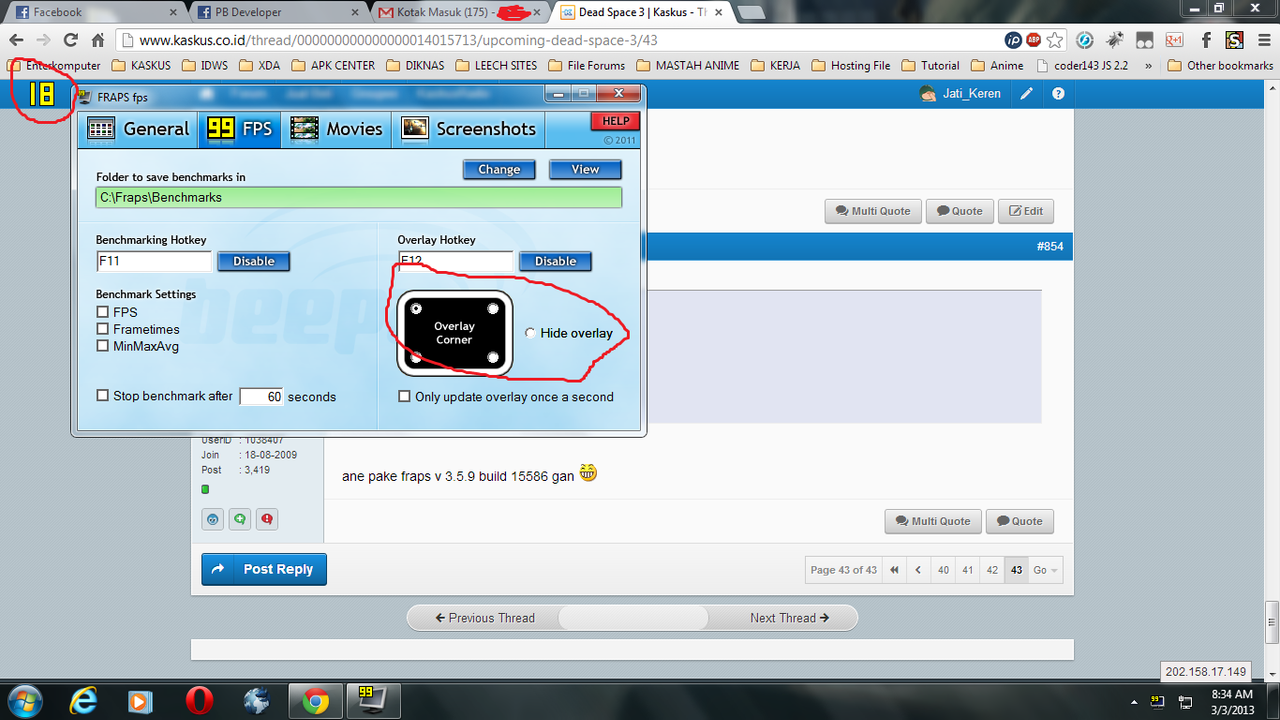Click the 60 seconds duration field
Viewport: 1280px width, 720px height.
click(261, 397)
